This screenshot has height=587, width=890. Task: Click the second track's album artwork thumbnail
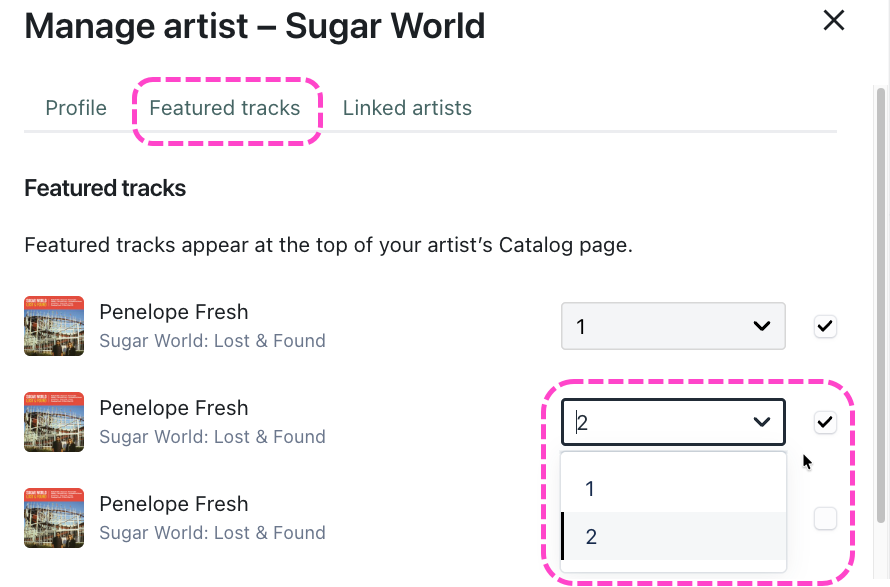(54, 422)
